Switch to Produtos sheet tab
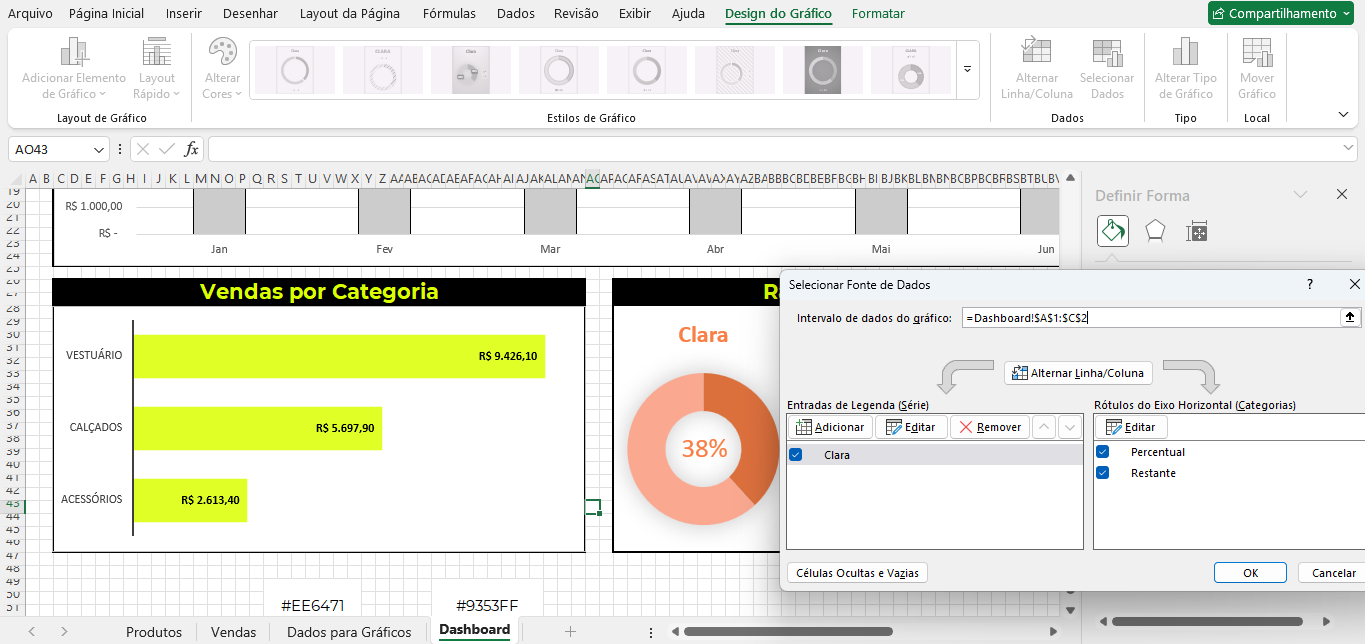This screenshot has width=1365, height=644. point(154,632)
